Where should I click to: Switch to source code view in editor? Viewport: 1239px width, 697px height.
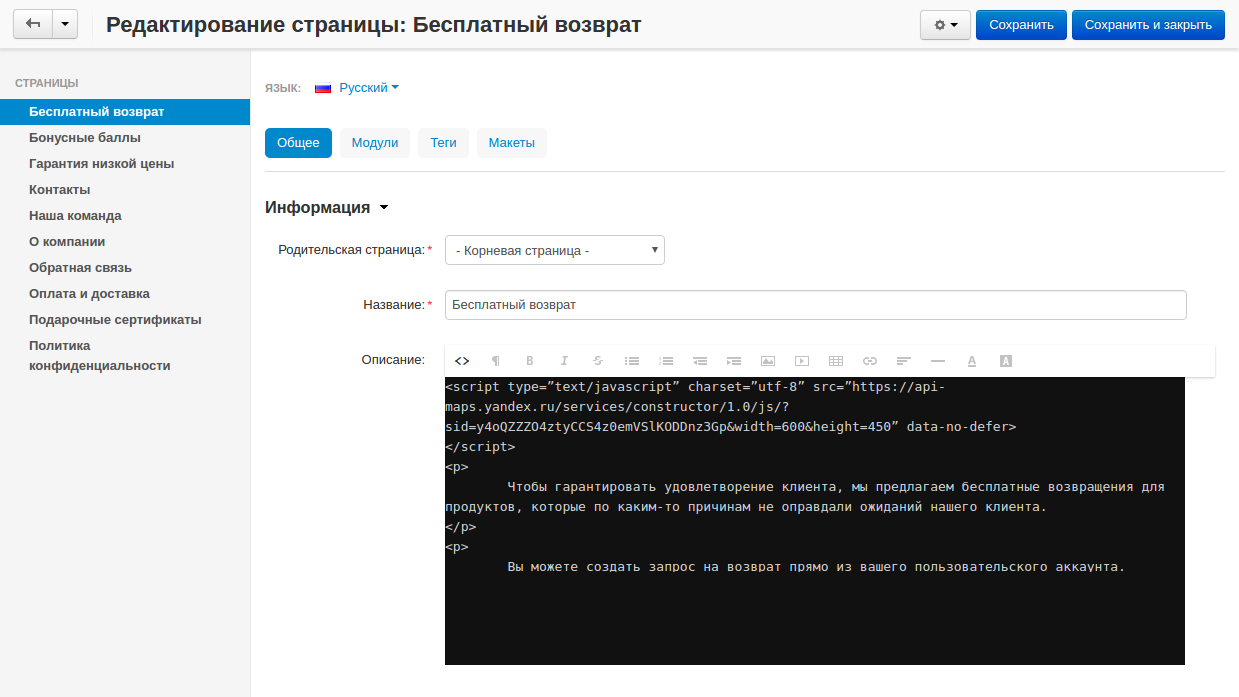(461, 361)
